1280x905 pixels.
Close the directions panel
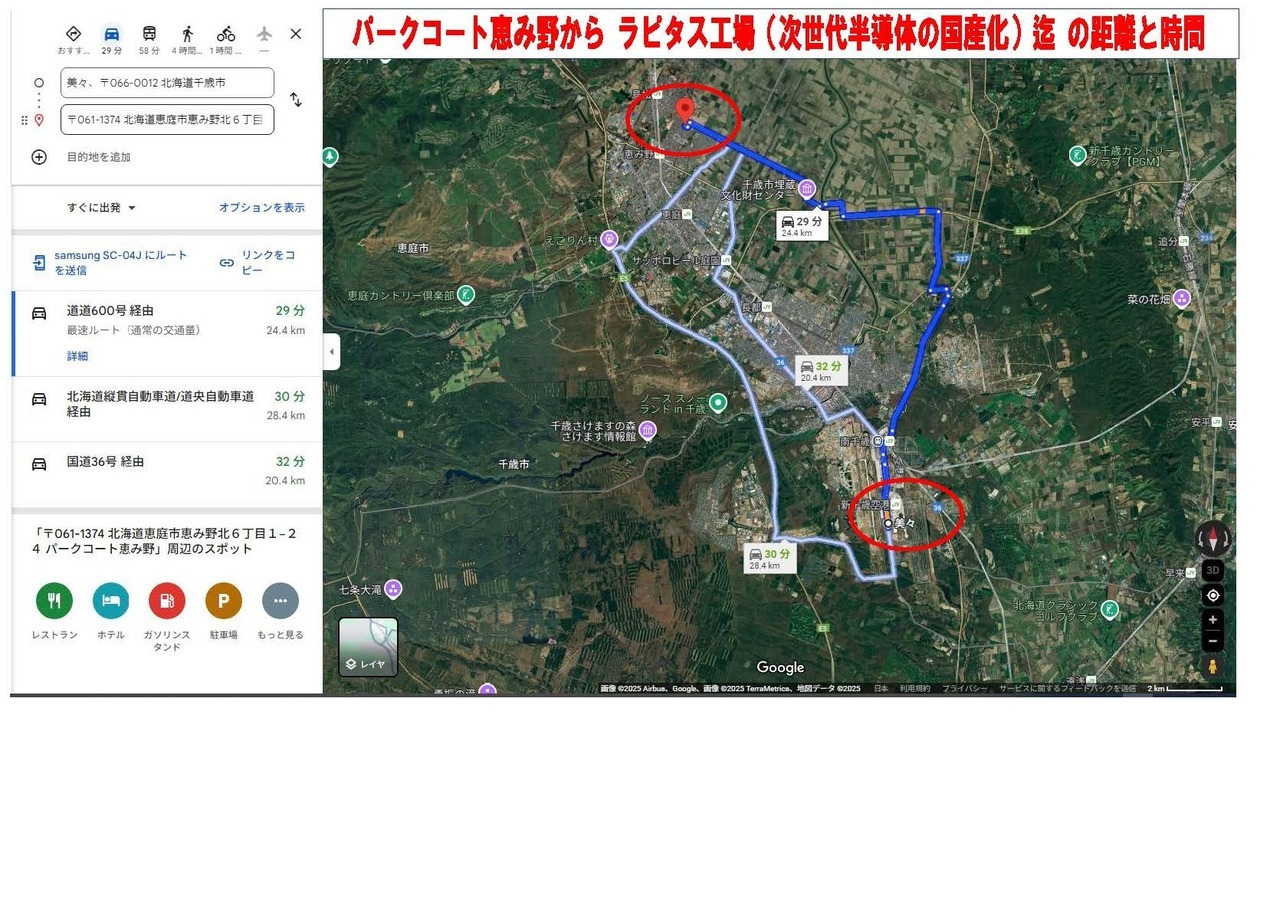(296, 34)
